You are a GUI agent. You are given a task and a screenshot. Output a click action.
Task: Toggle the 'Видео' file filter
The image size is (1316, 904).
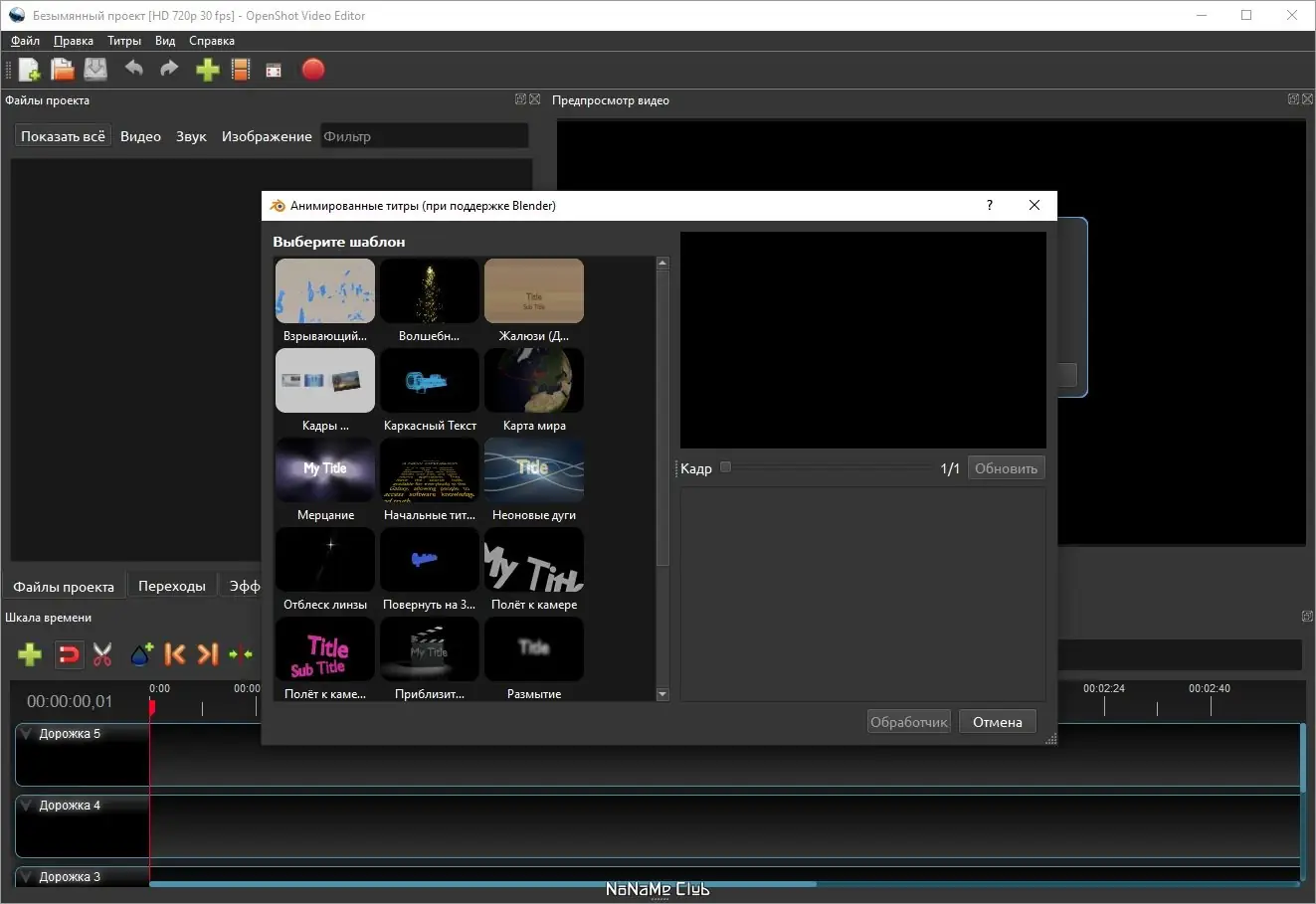140,136
